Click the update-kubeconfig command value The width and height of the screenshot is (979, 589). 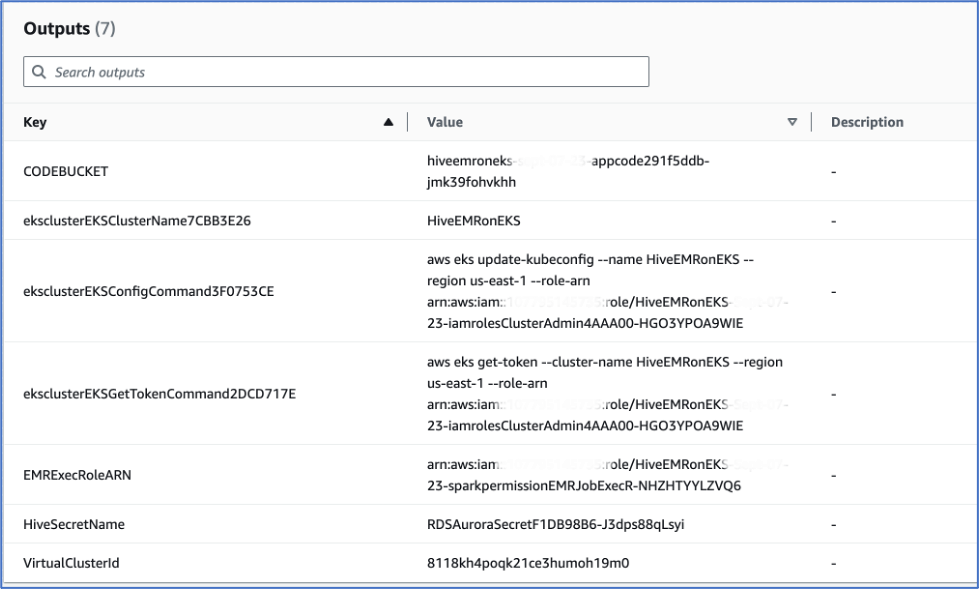point(608,291)
